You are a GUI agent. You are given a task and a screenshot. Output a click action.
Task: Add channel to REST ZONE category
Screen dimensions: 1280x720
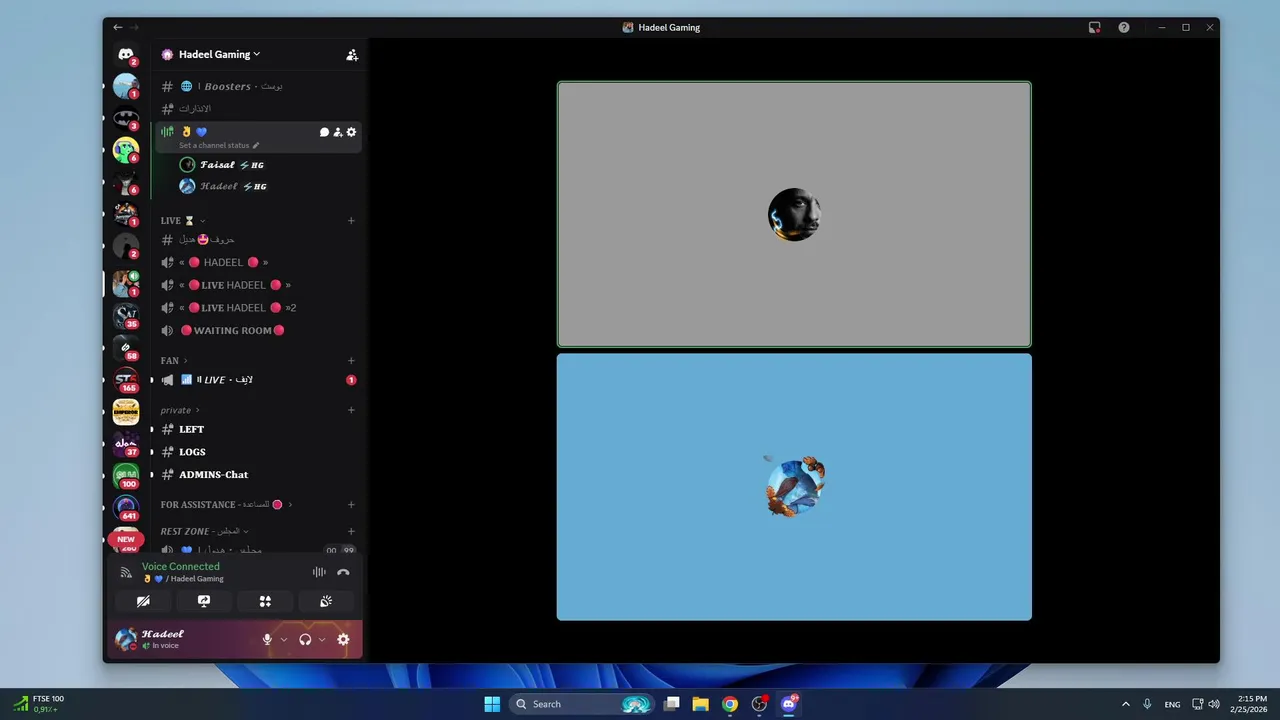pos(351,531)
